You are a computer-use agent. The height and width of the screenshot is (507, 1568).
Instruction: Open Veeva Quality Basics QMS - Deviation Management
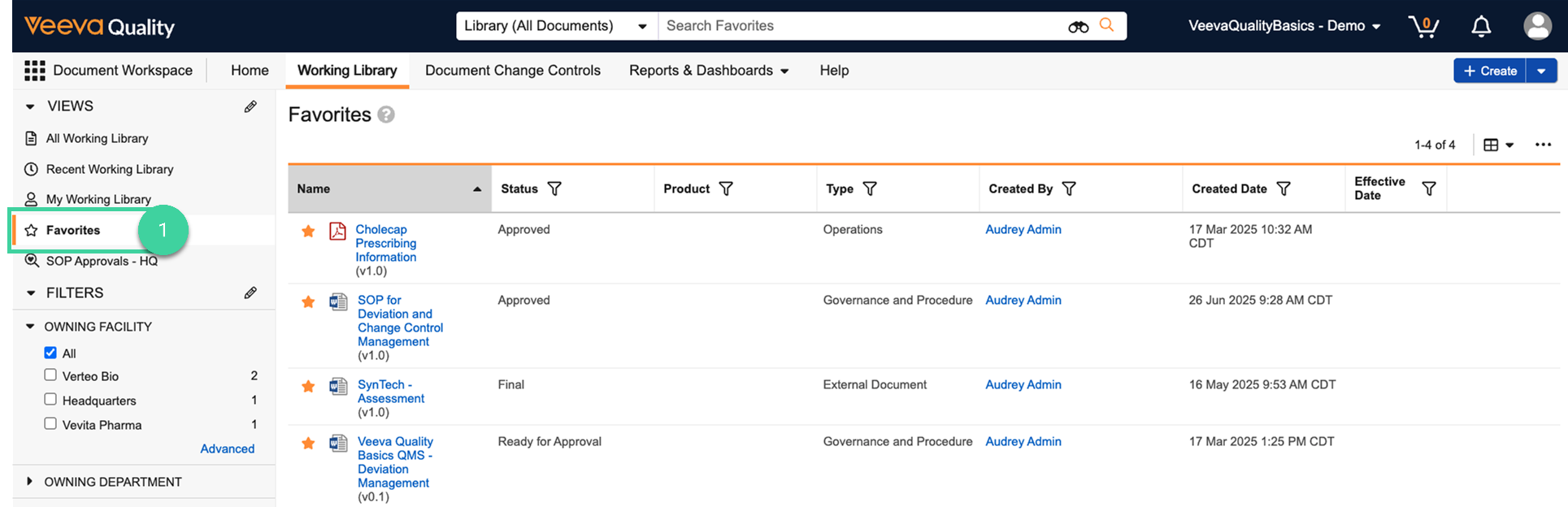pyautogui.click(x=395, y=462)
